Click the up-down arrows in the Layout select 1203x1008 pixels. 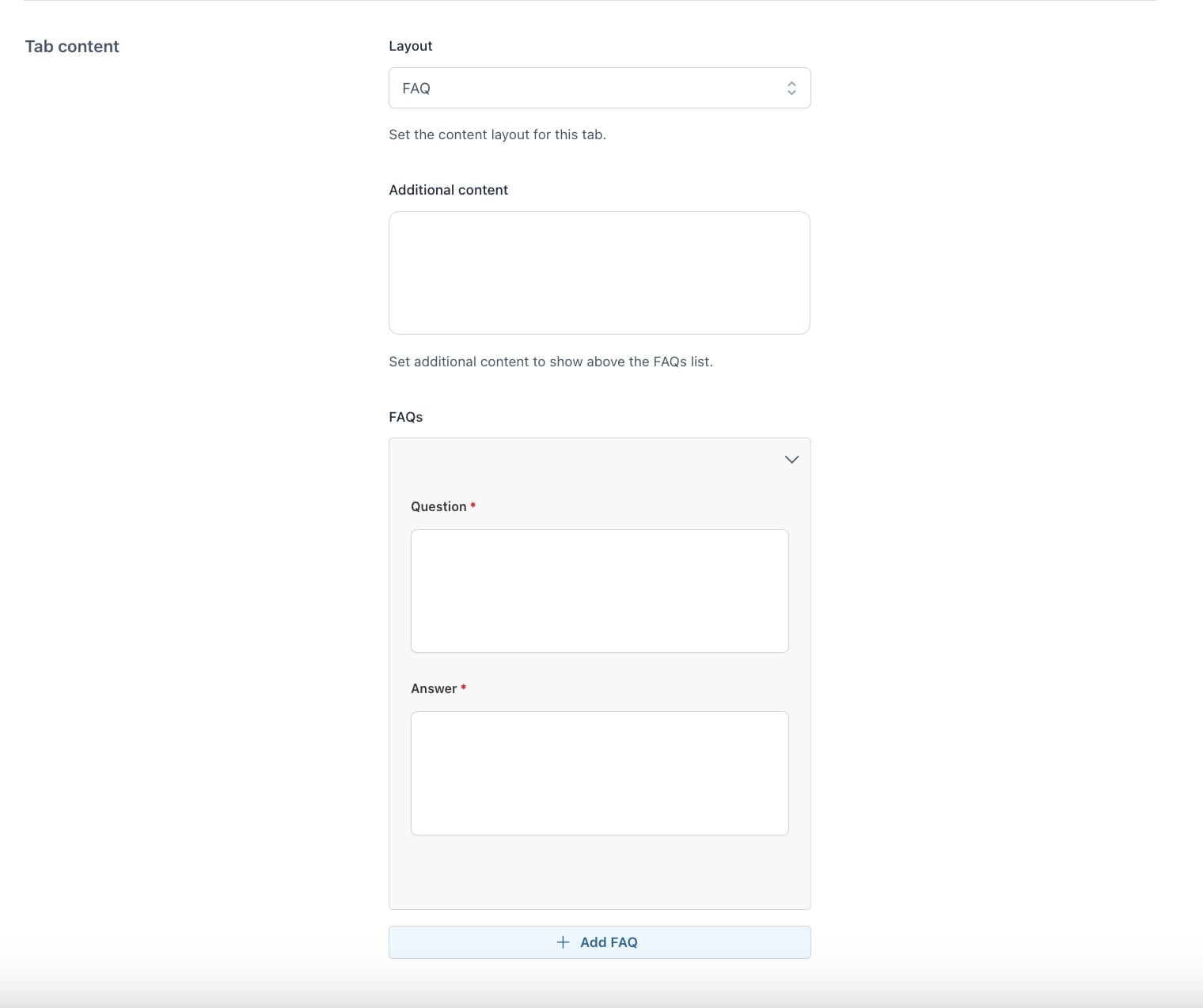(x=791, y=88)
